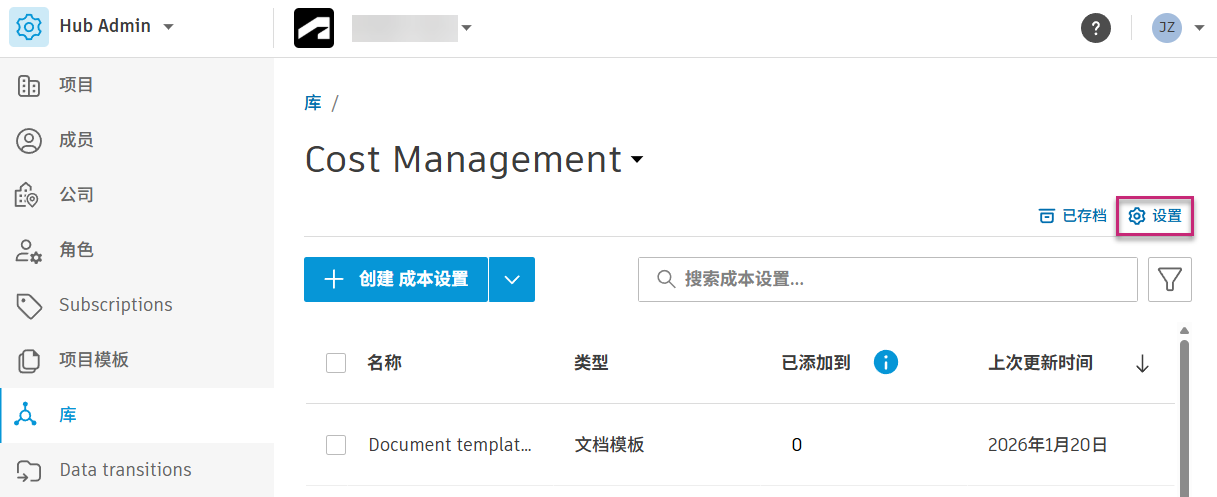Click the 项目模板 copy icon
The height and width of the screenshot is (497, 1217).
[x=30, y=361]
